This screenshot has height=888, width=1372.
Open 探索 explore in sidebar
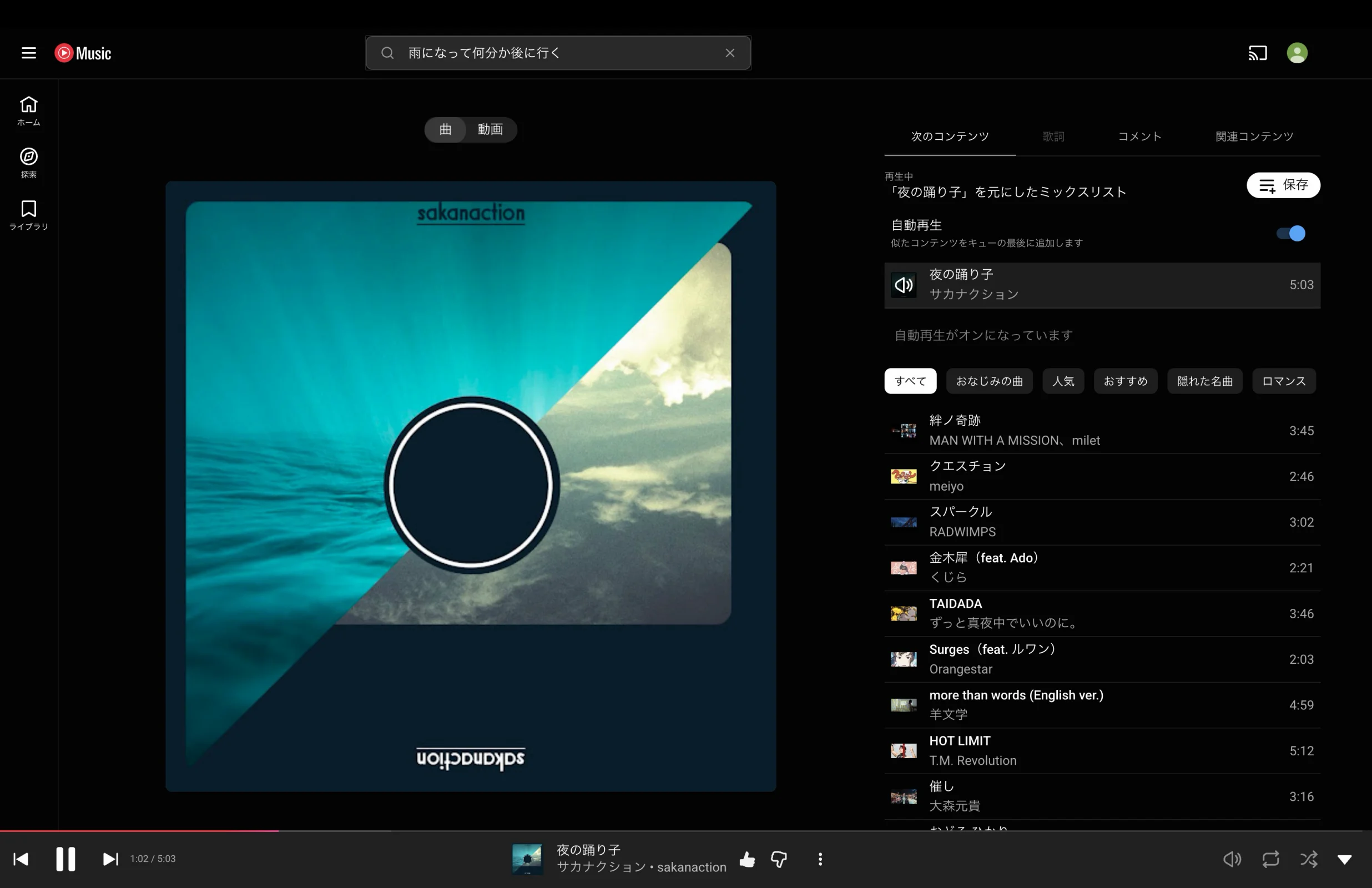[29, 163]
